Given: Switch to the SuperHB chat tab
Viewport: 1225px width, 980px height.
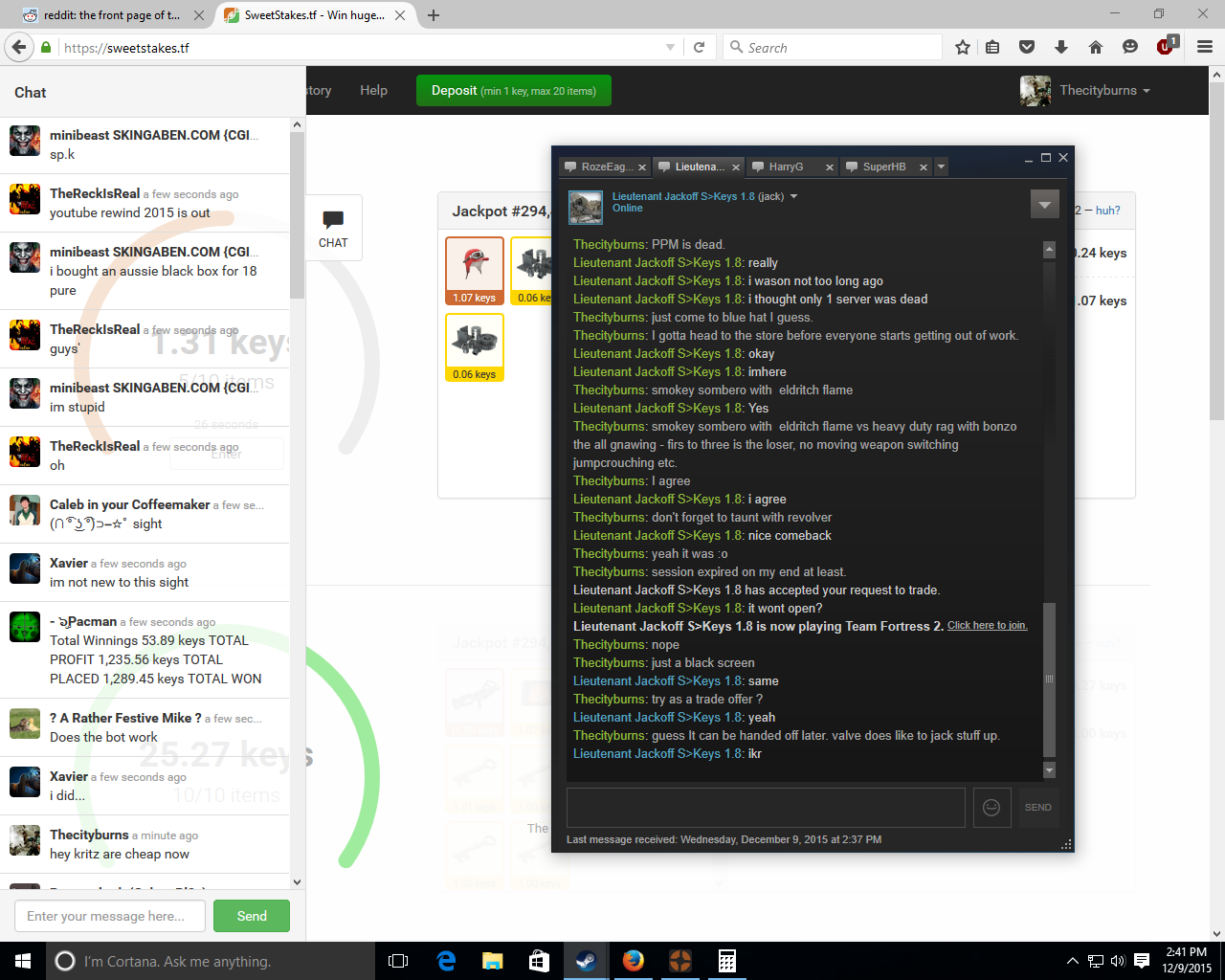Looking at the screenshot, I should 883,167.
